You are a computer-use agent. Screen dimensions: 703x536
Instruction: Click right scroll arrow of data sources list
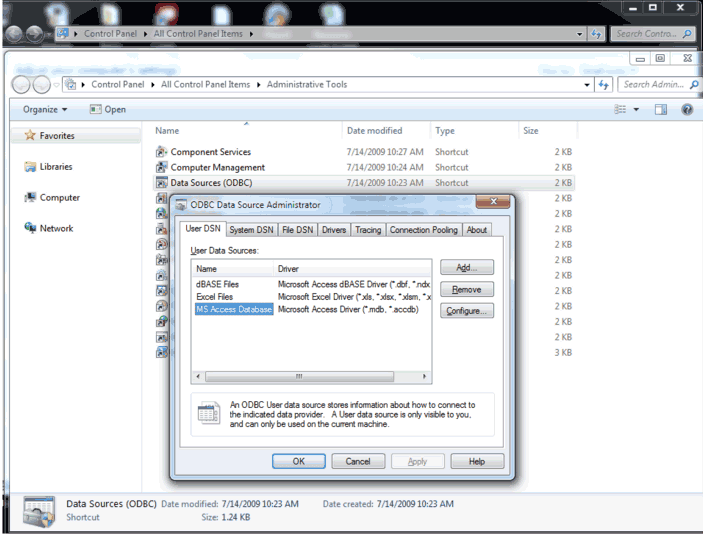pos(424,376)
